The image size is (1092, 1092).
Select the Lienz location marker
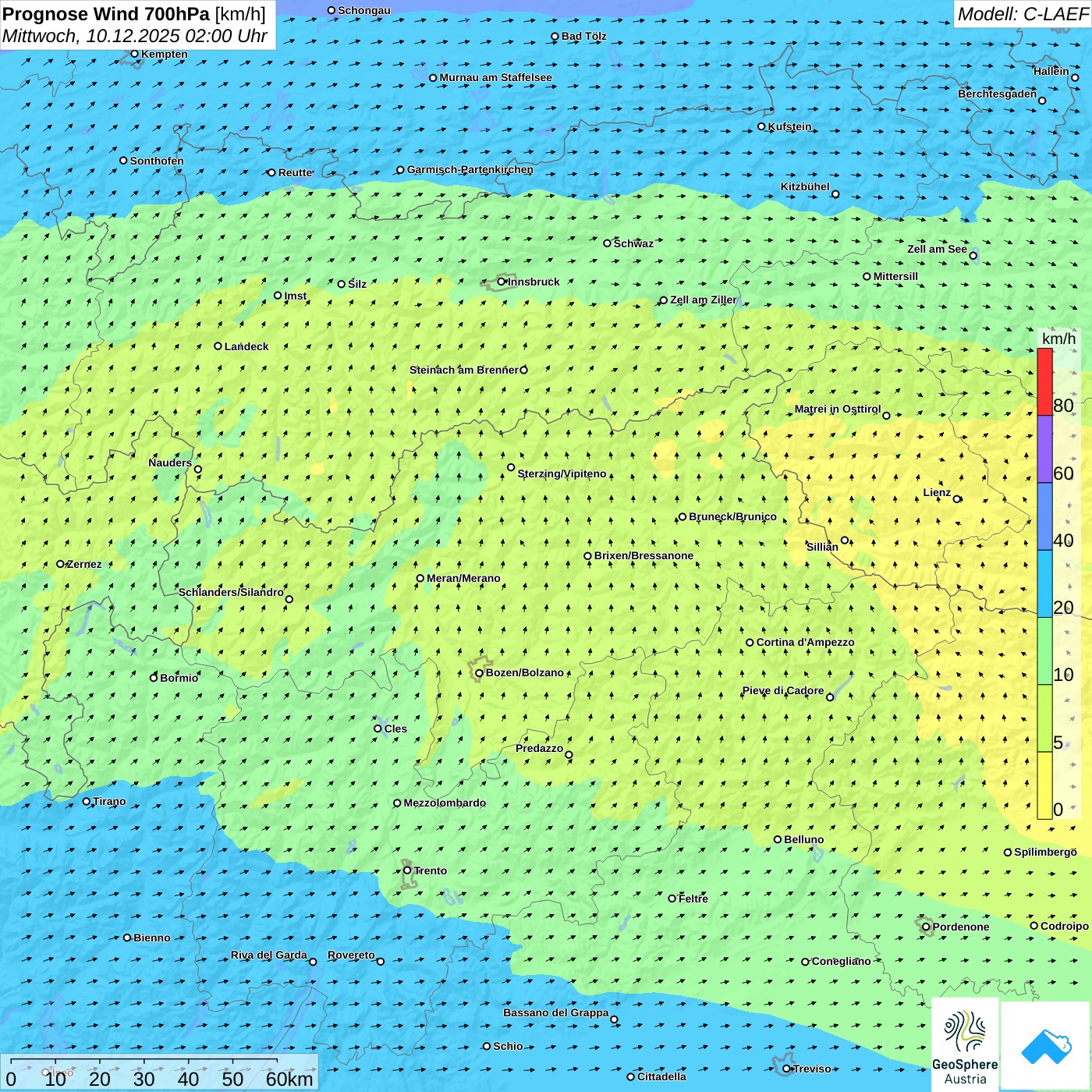click(x=957, y=499)
